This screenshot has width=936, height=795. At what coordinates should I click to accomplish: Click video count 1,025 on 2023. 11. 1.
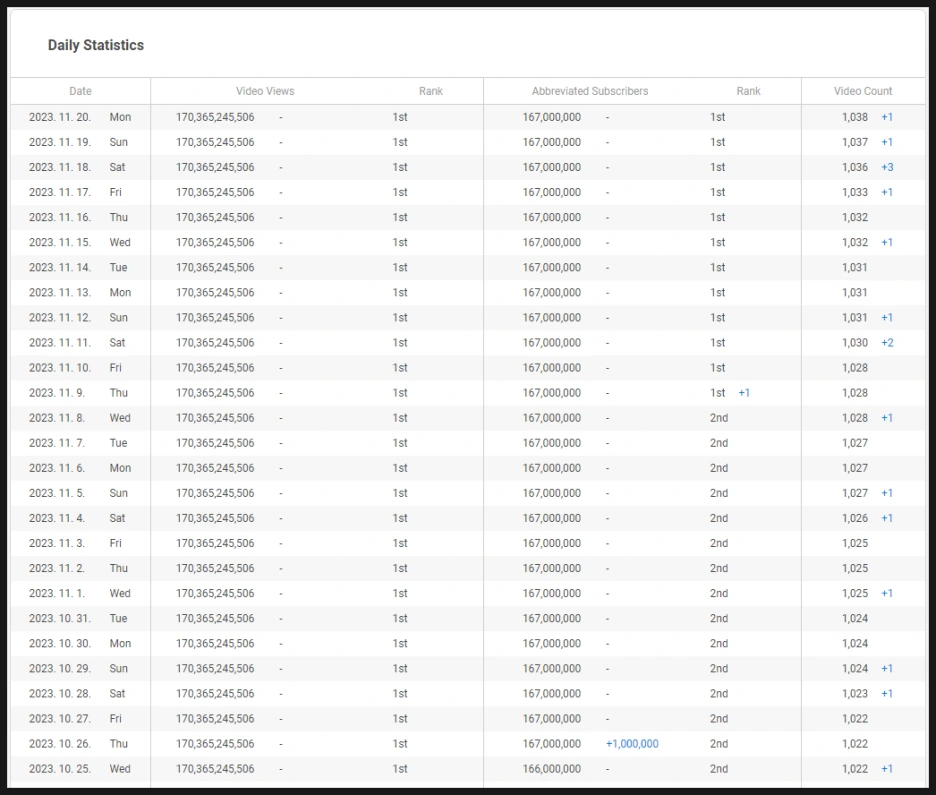tap(855, 593)
